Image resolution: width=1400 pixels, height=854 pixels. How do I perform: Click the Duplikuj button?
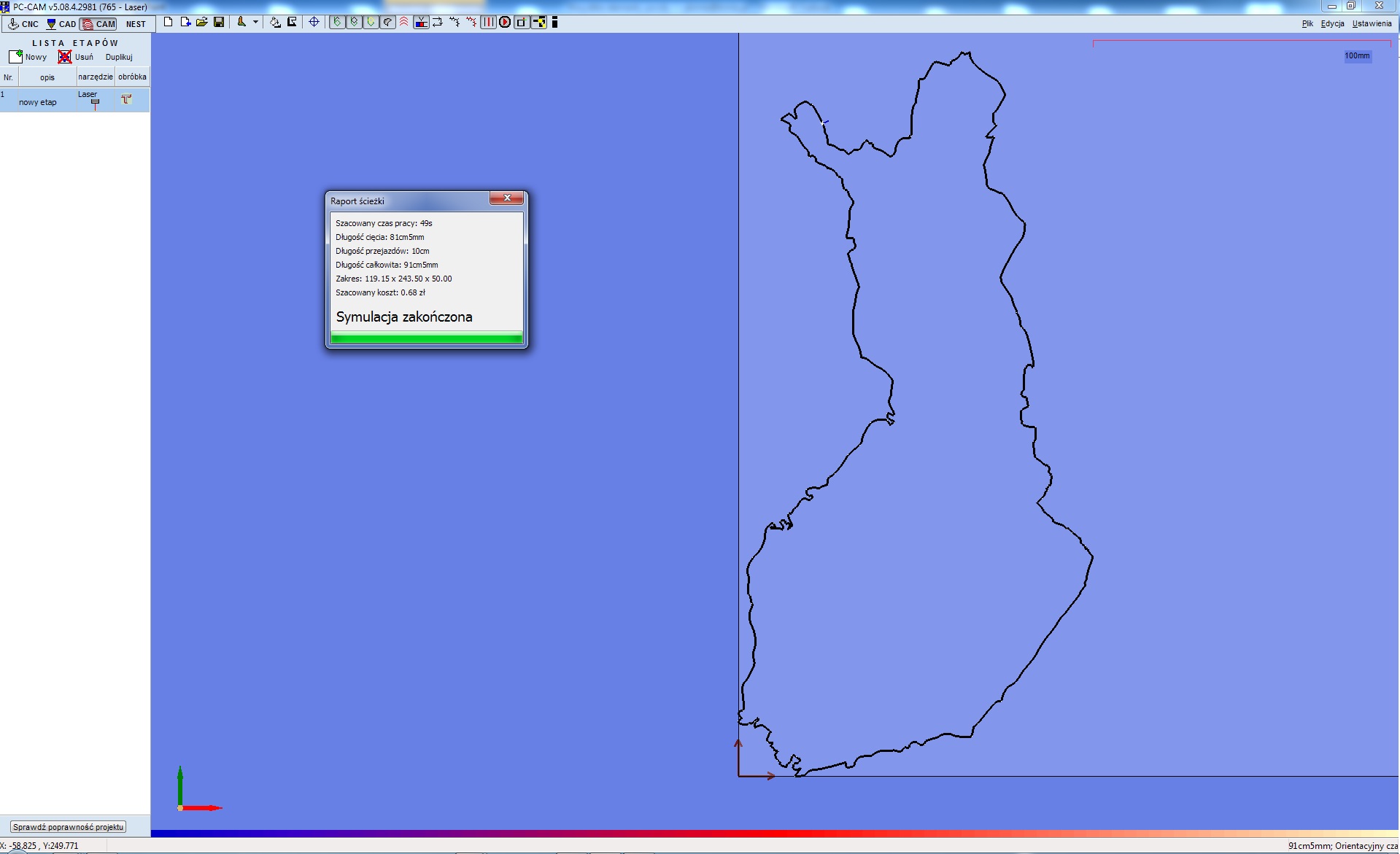(x=119, y=57)
